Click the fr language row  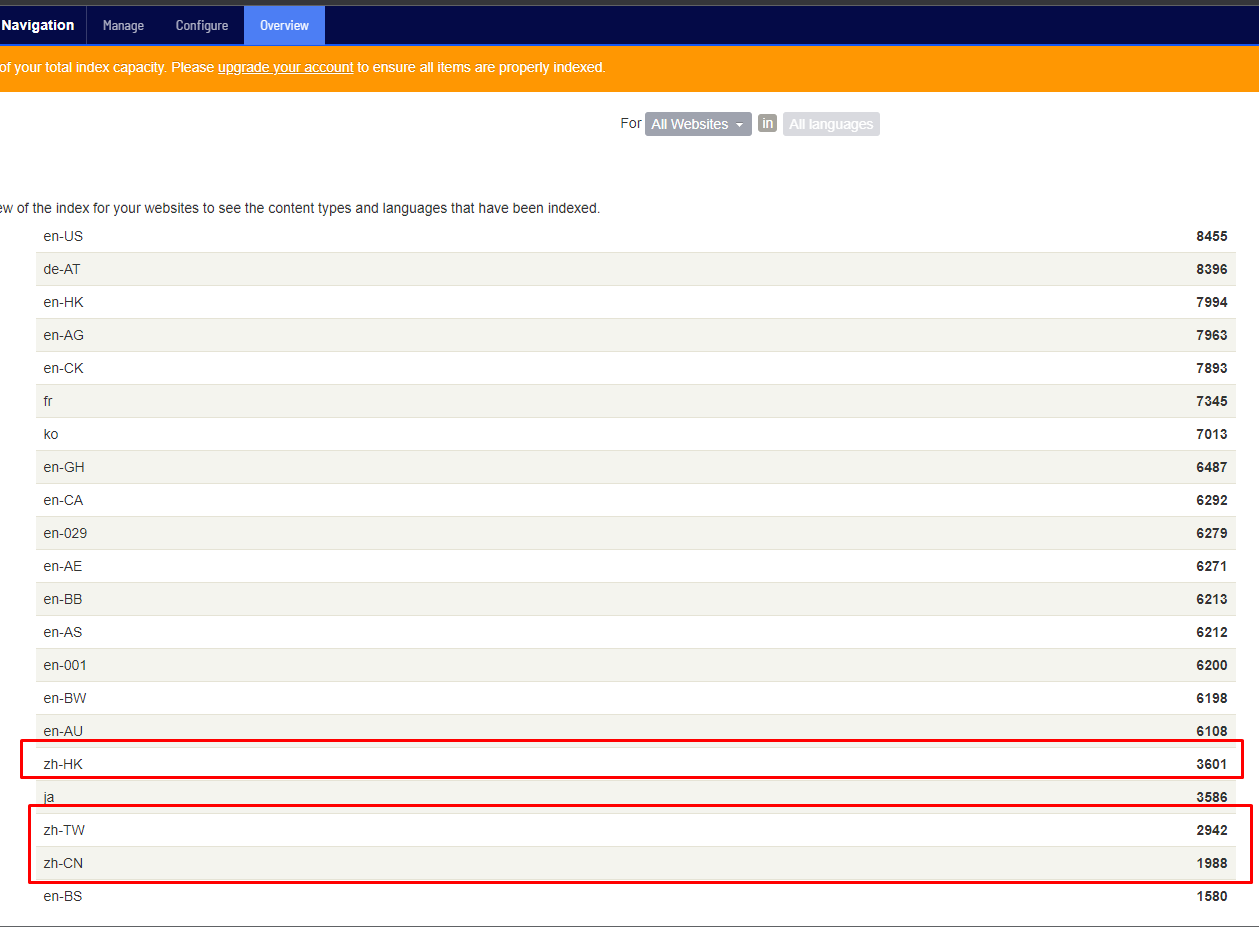click(x=48, y=401)
